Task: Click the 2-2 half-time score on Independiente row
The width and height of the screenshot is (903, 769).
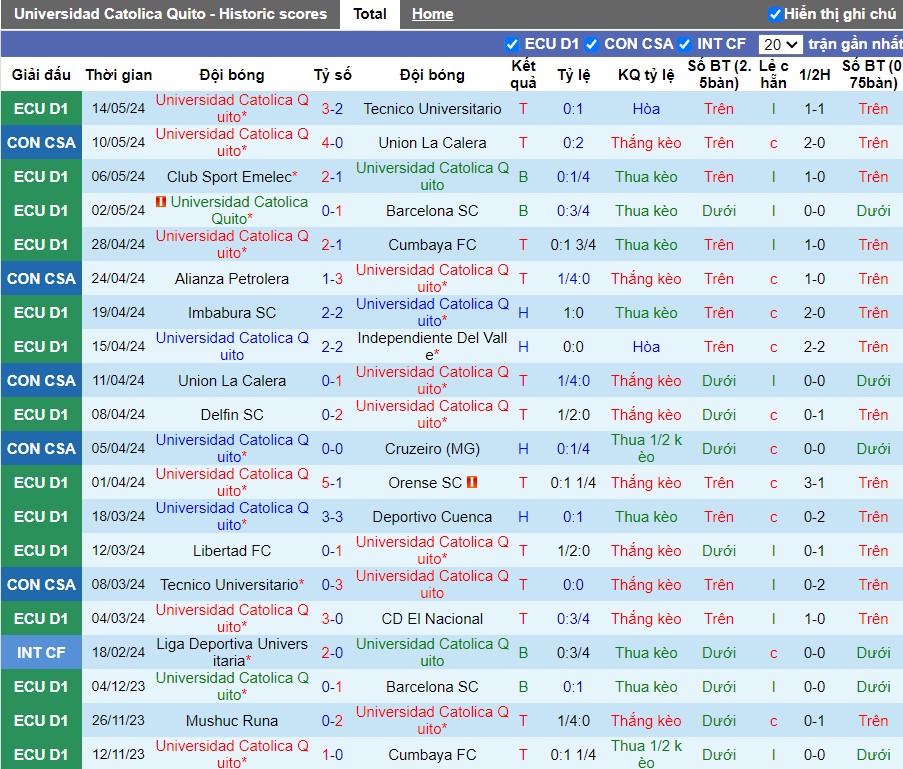Action: pos(814,347)
